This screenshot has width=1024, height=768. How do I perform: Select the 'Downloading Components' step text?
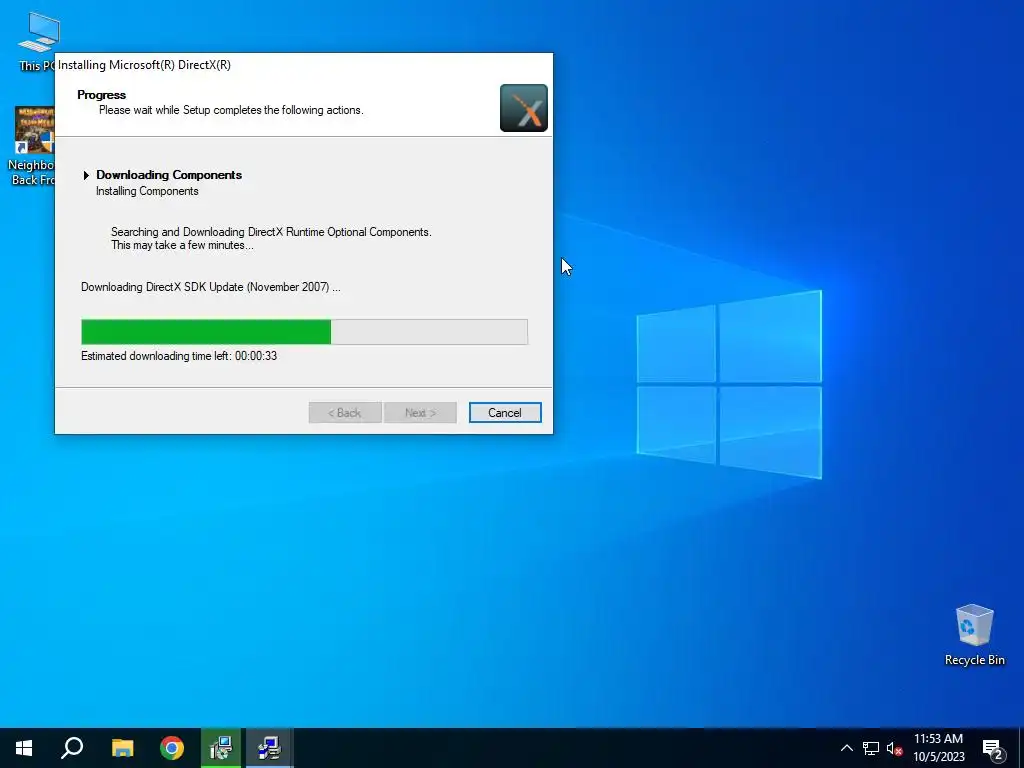(x=169, y=175)
